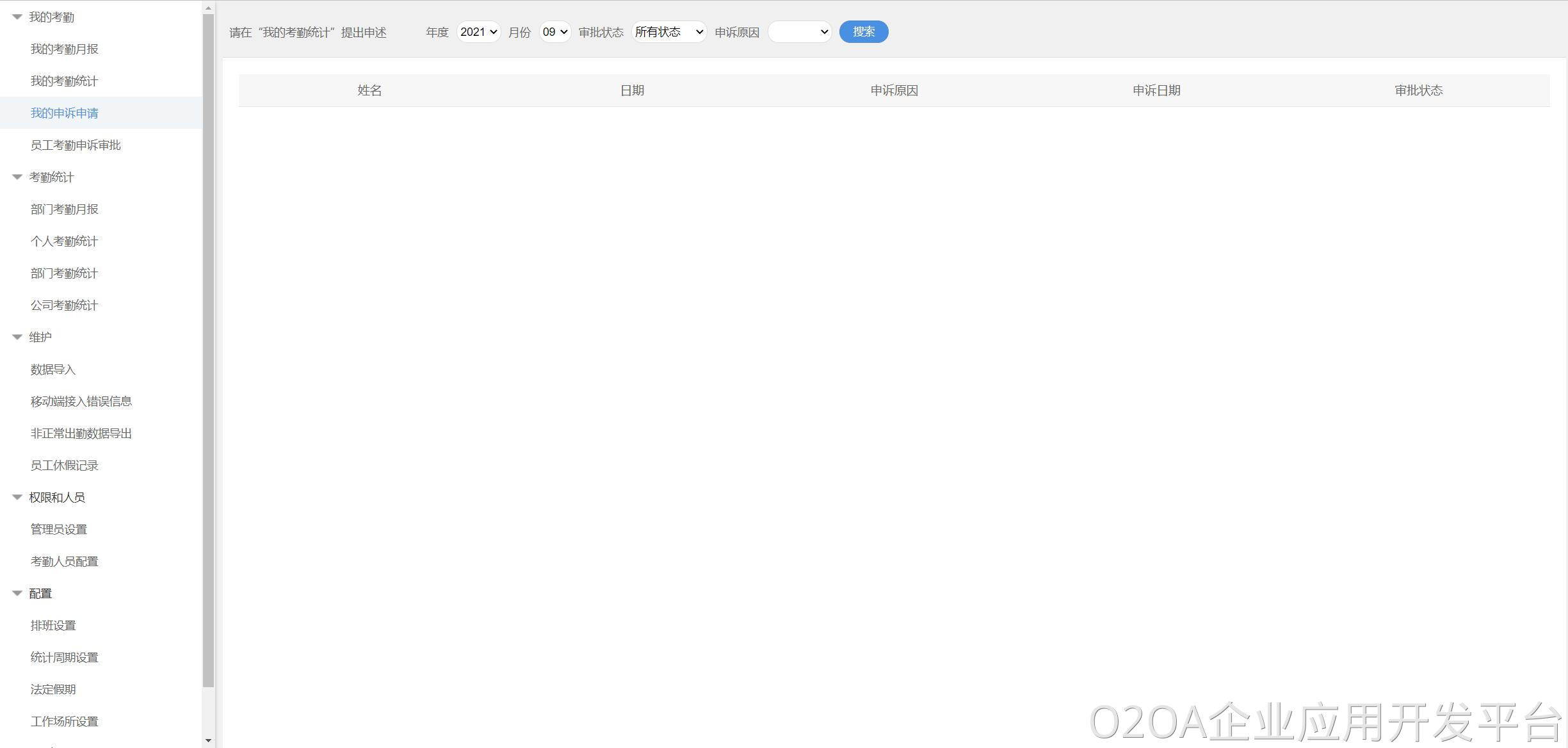Collapse the 权限和人员 section triangle
The height and width of the screenshot is (748, 1568).
[17, 498]
